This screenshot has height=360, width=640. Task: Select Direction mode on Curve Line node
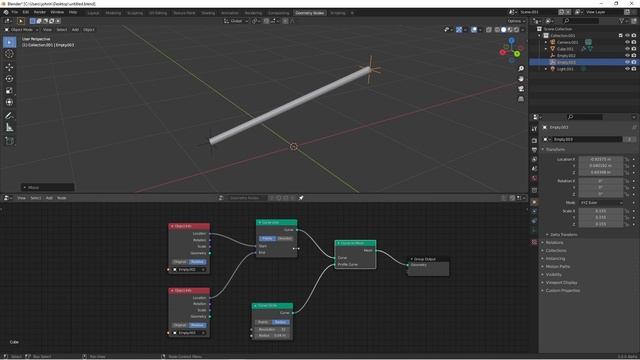click(x=285, y=238)
